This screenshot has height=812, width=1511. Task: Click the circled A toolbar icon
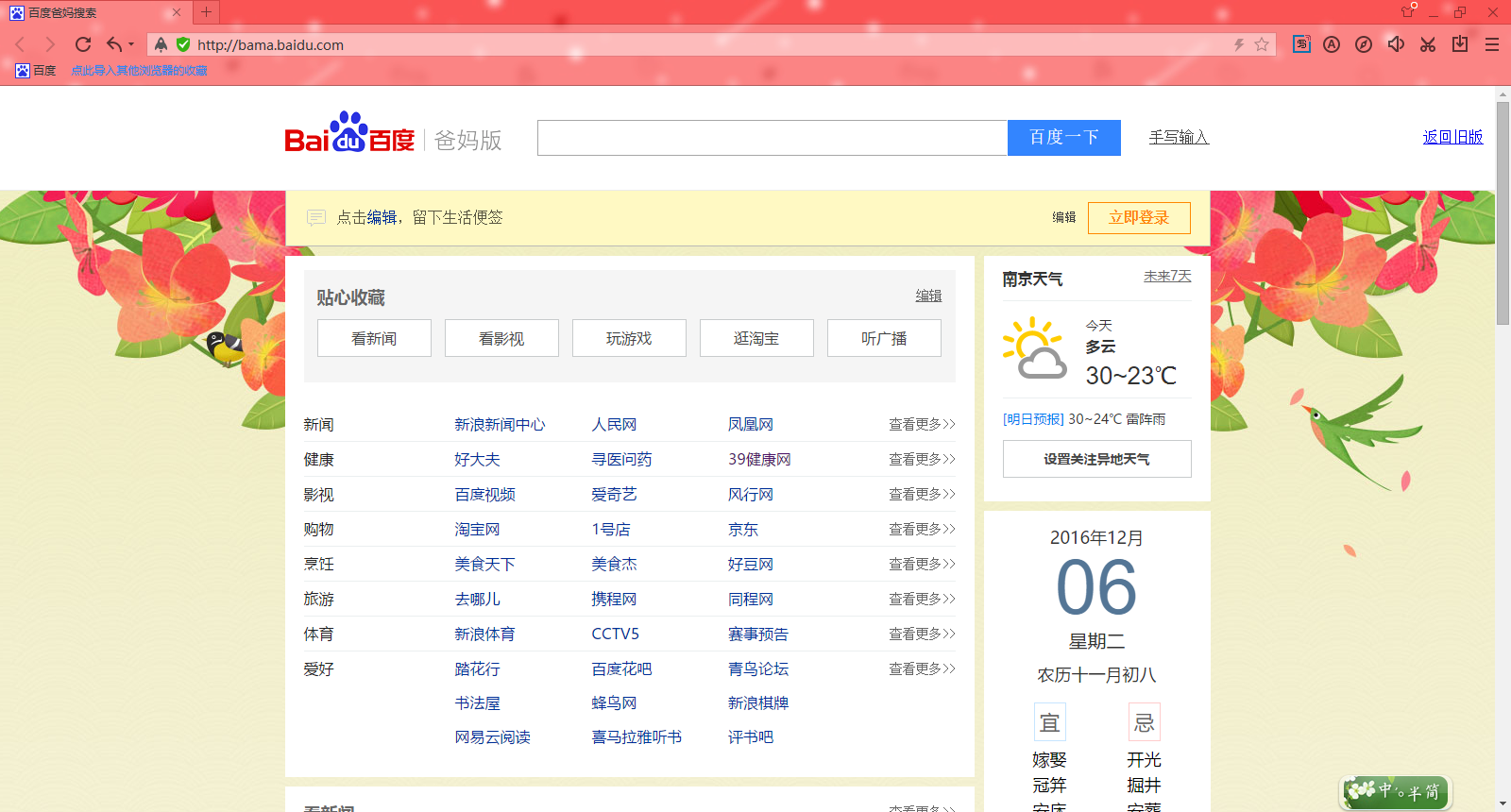pos(1332,44)
